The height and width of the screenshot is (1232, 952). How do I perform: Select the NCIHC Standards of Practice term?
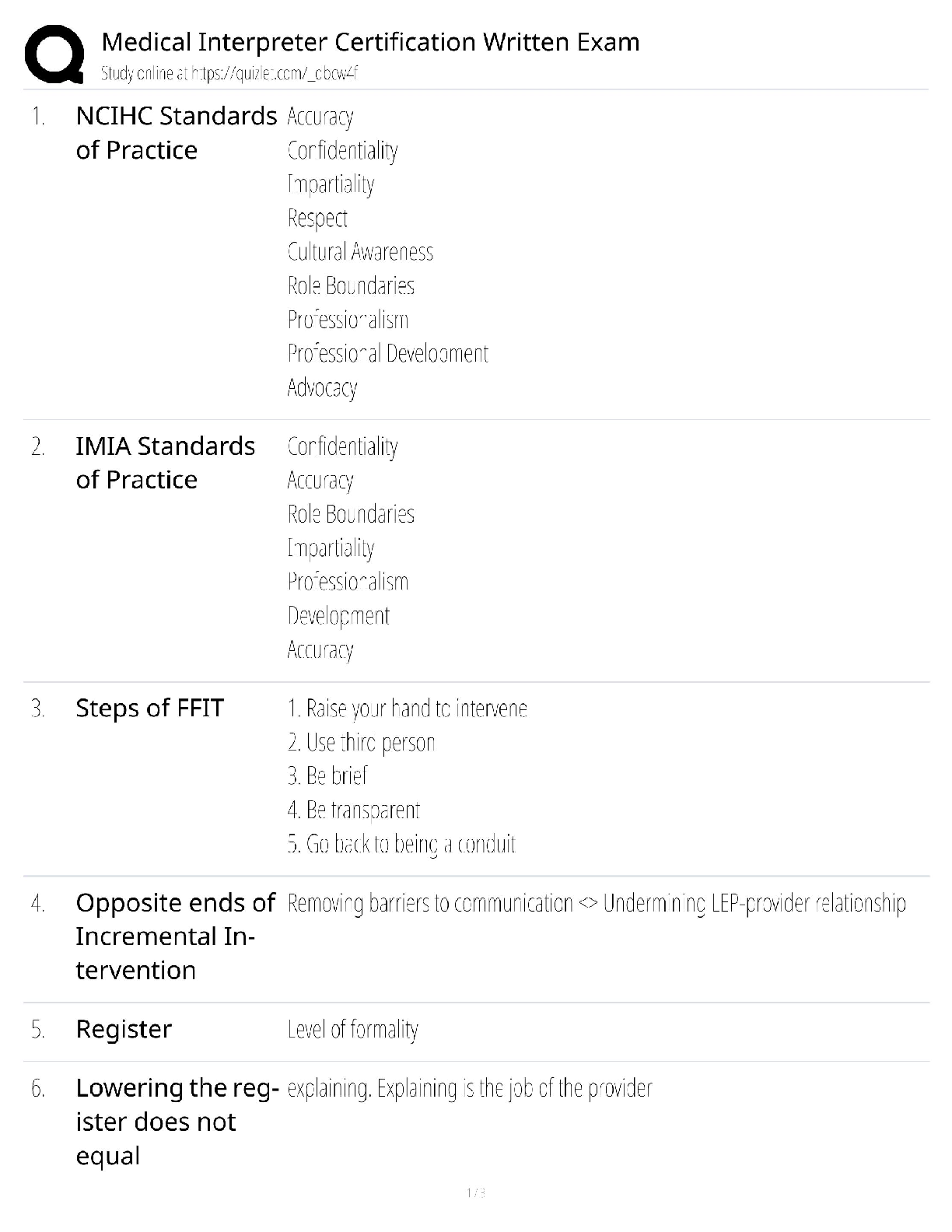tap(176, 133)
